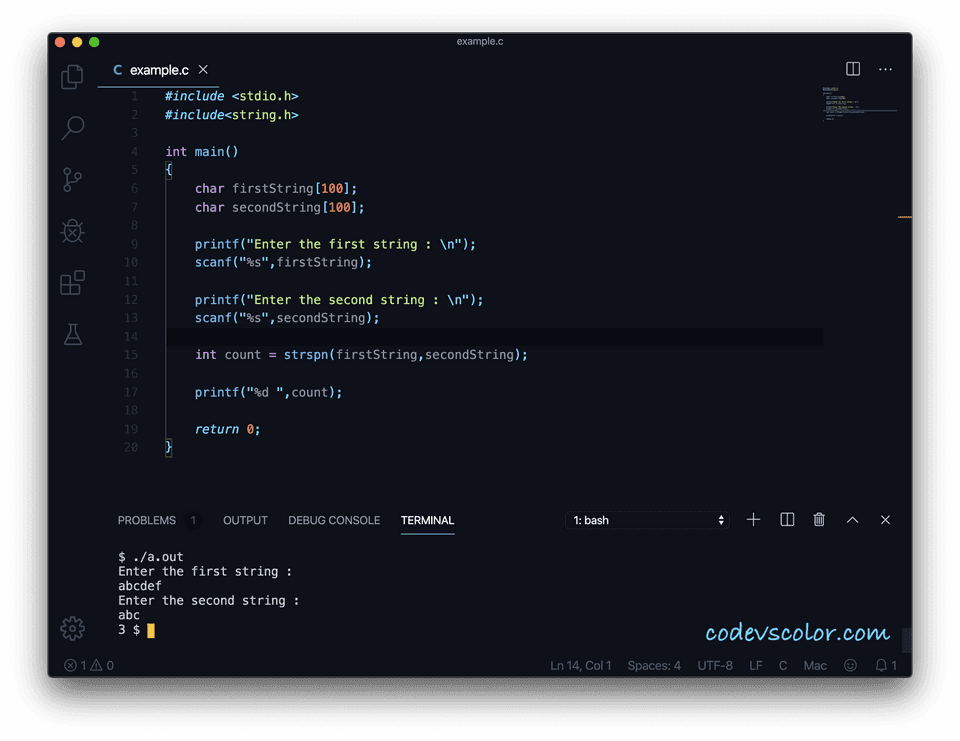This screenshot has width=960, height=741.
Task: Select the Testing flask icon
Action: pos(71,334)
